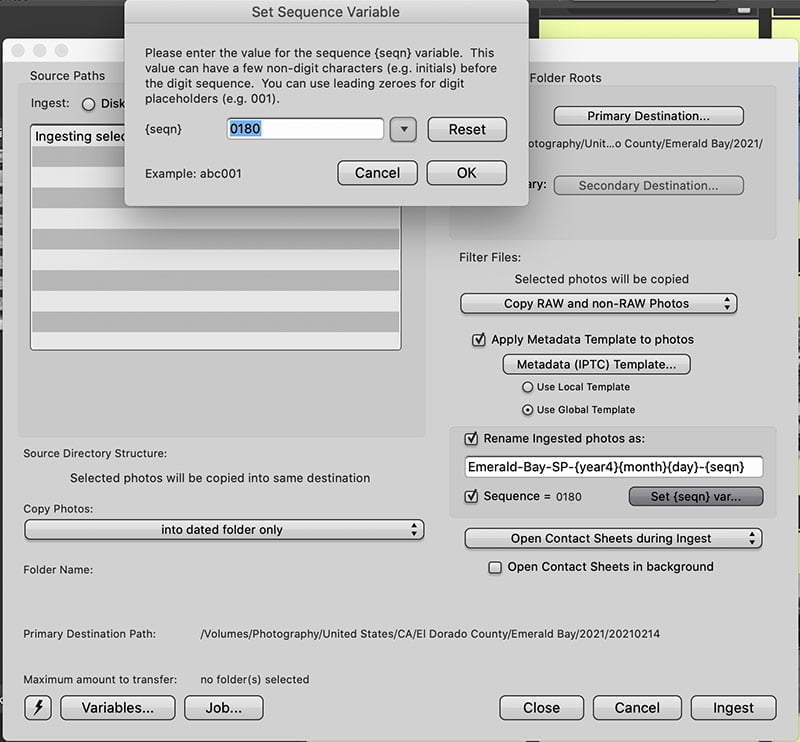Click the Primary Destination Path text

(430, 634)
